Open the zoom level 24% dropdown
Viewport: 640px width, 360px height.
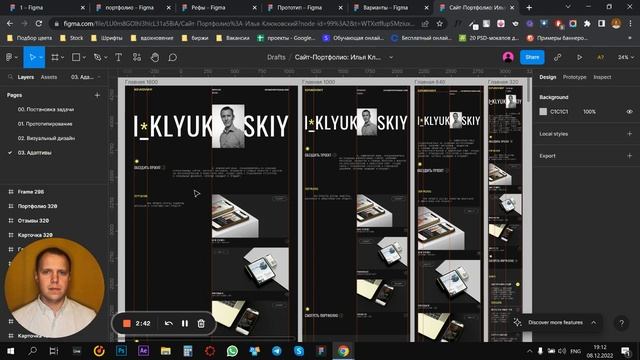[x=625, y=58]
